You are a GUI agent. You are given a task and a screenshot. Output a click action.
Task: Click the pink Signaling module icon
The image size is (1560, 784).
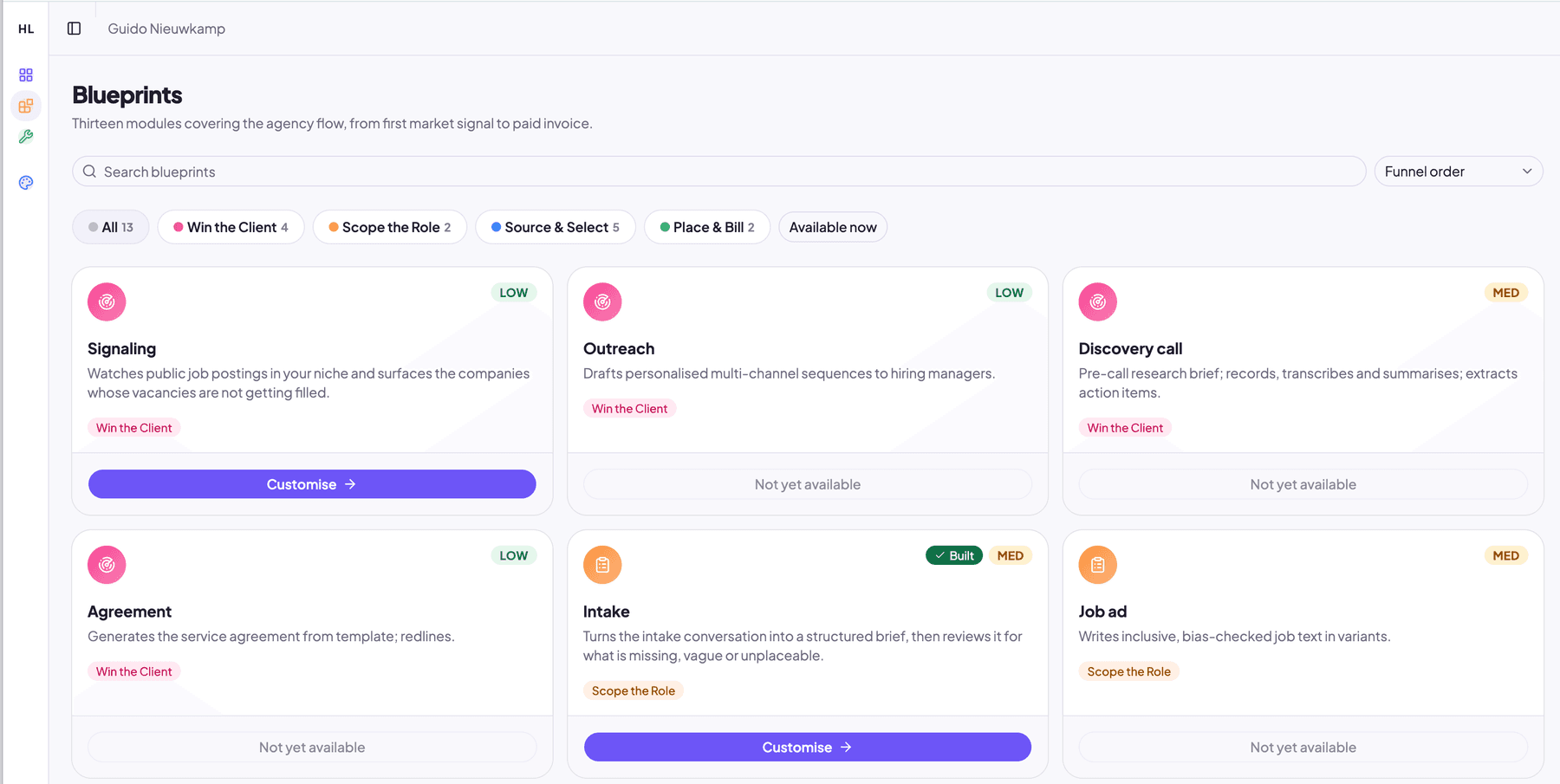[x=107, y=301]
